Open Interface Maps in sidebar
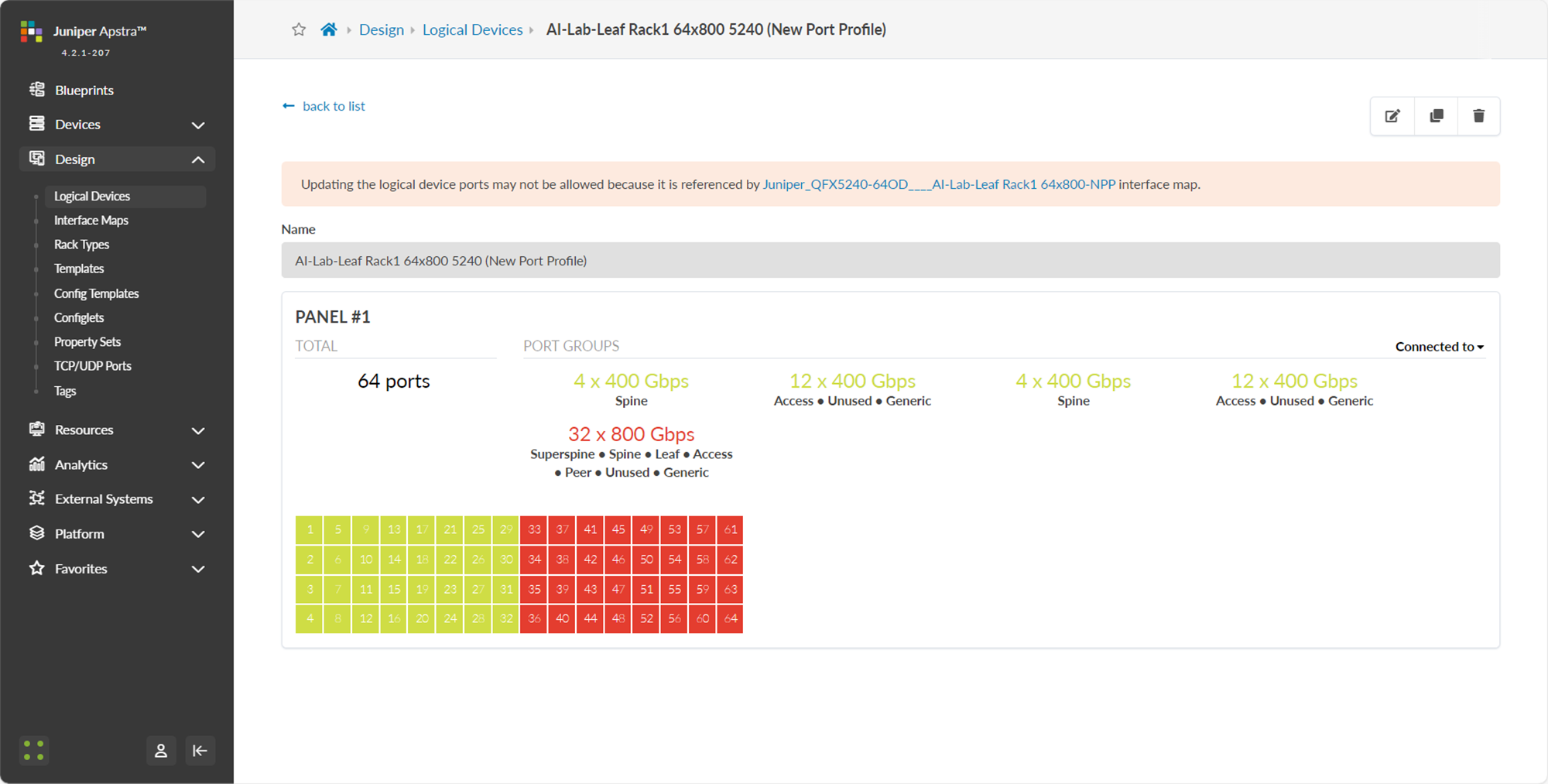1548x784 pixels. [91, 221]
